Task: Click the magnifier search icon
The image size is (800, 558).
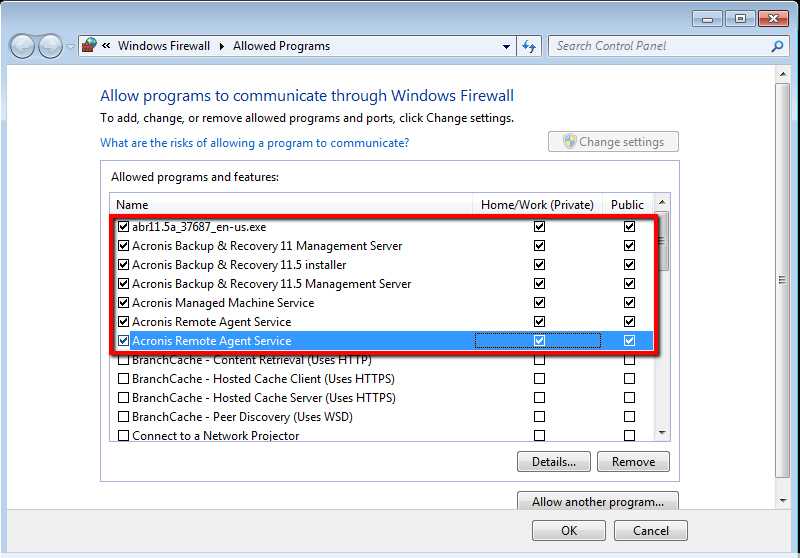Action: 777,46
